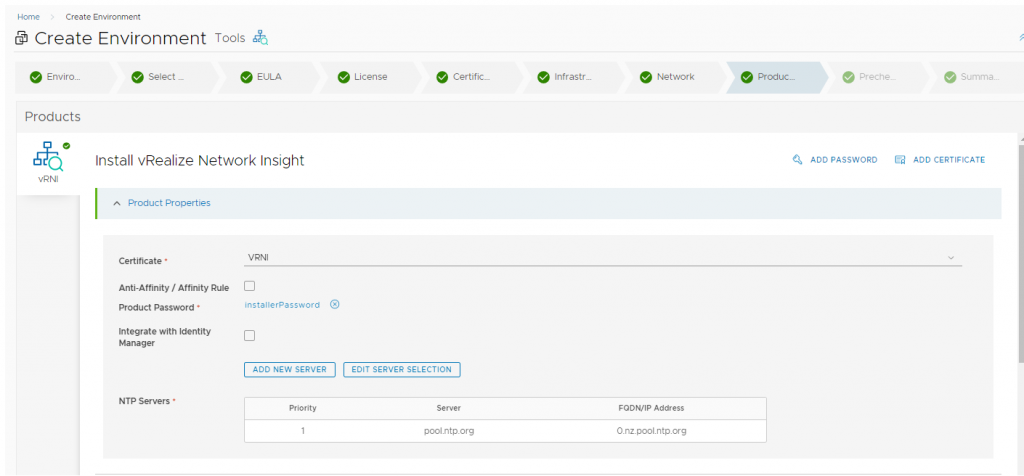Click the vertical scrollbar on the right
1024x476 pixels.
(x=1020, y=253)
